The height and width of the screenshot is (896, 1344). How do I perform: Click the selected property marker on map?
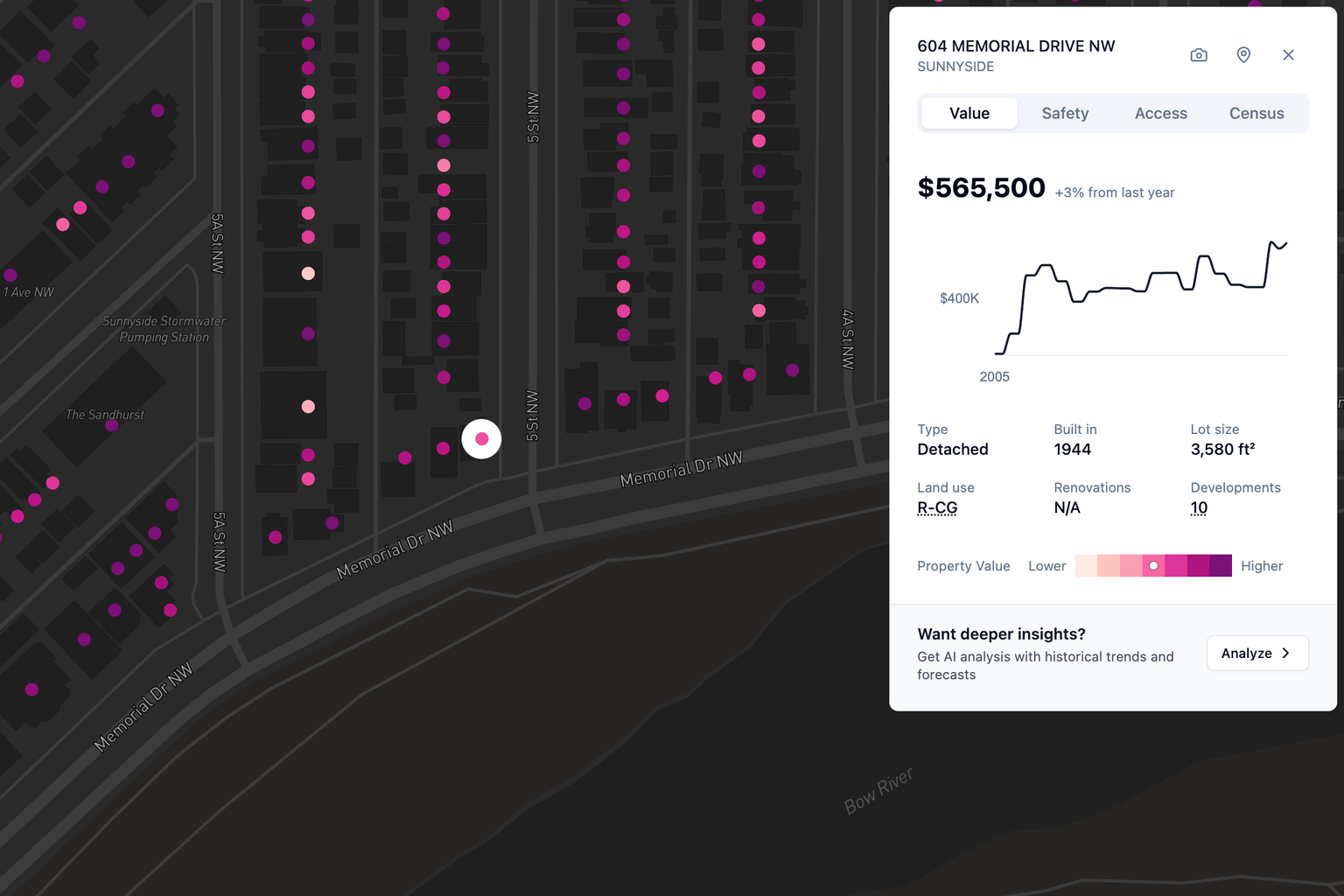(481, 439)
